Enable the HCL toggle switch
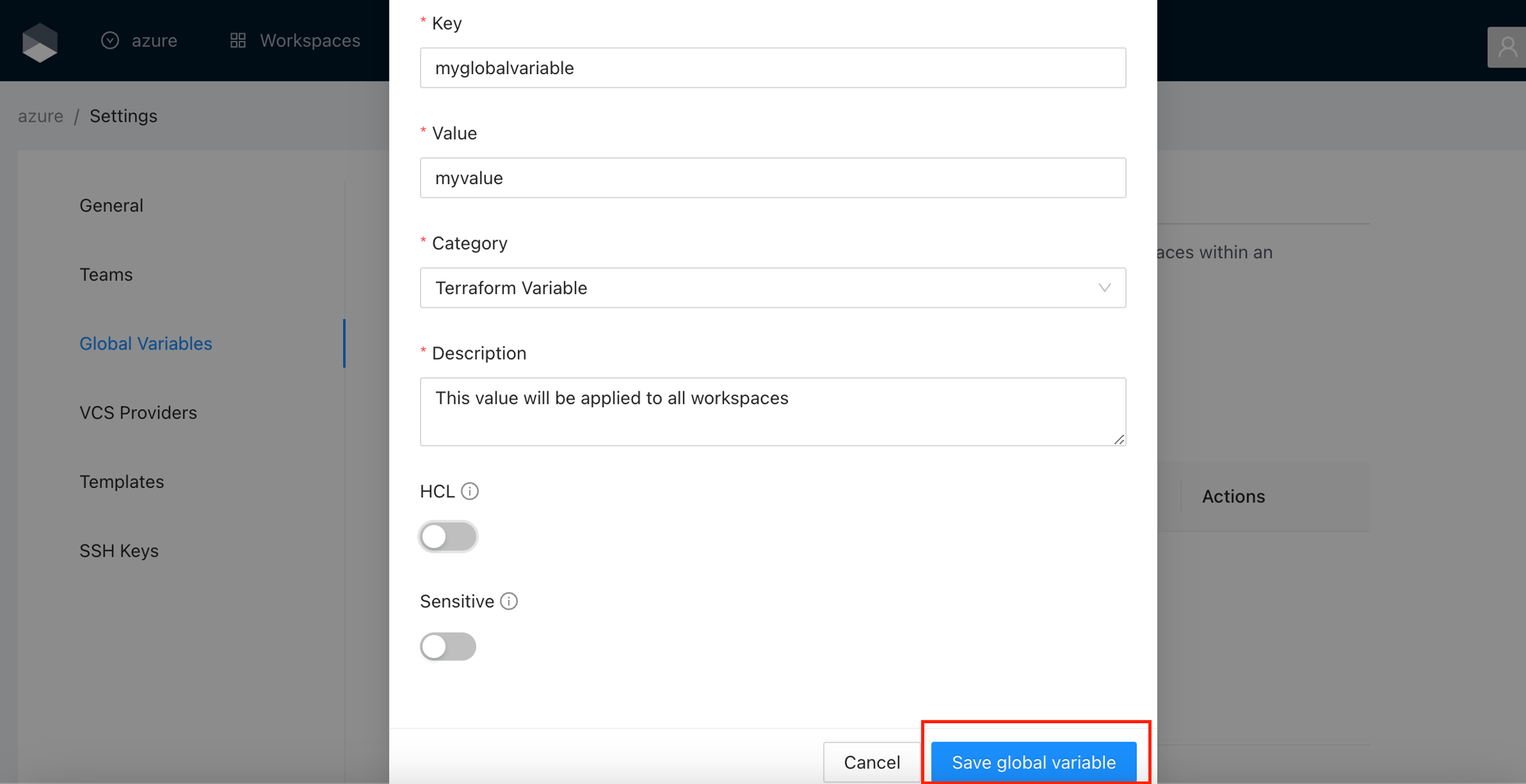This screenshot has height=784, width=1526. 448,536
